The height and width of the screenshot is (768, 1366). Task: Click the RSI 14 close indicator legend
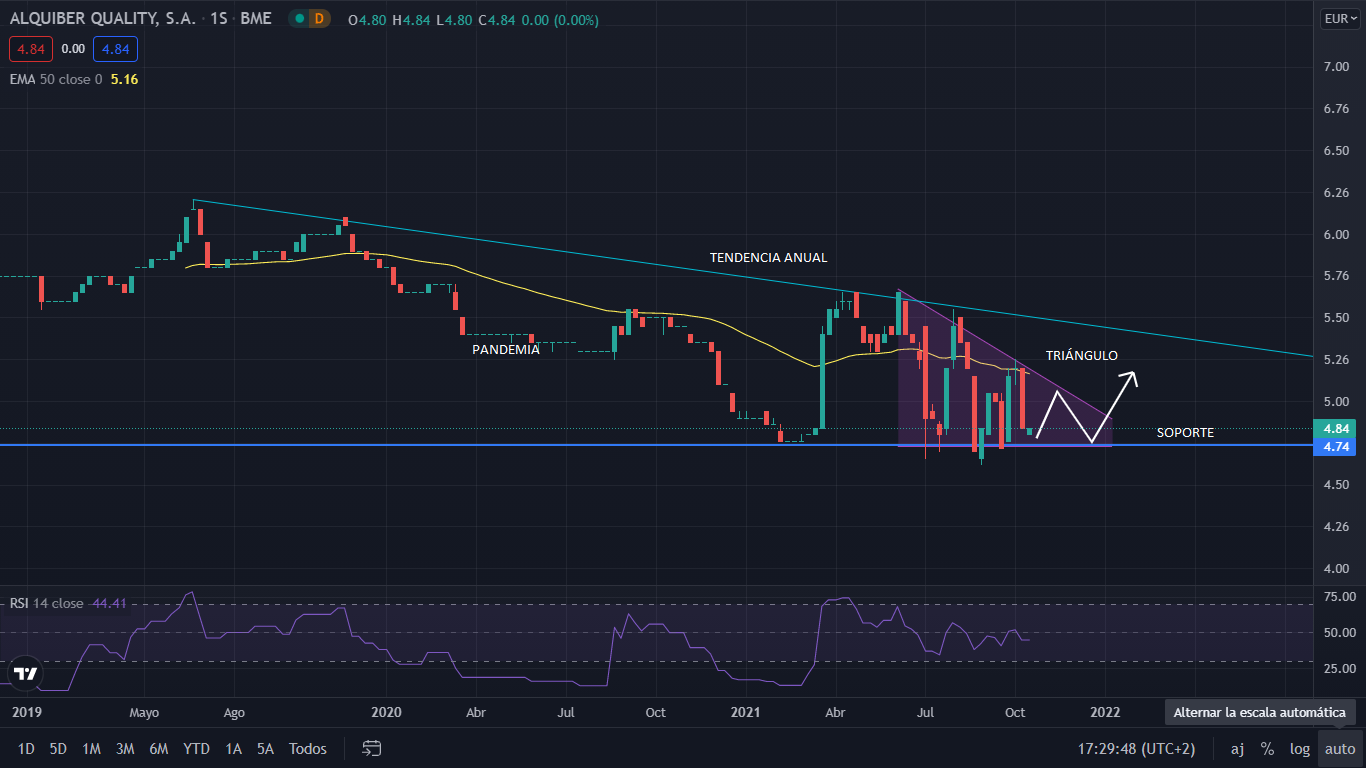coord(46,603)
